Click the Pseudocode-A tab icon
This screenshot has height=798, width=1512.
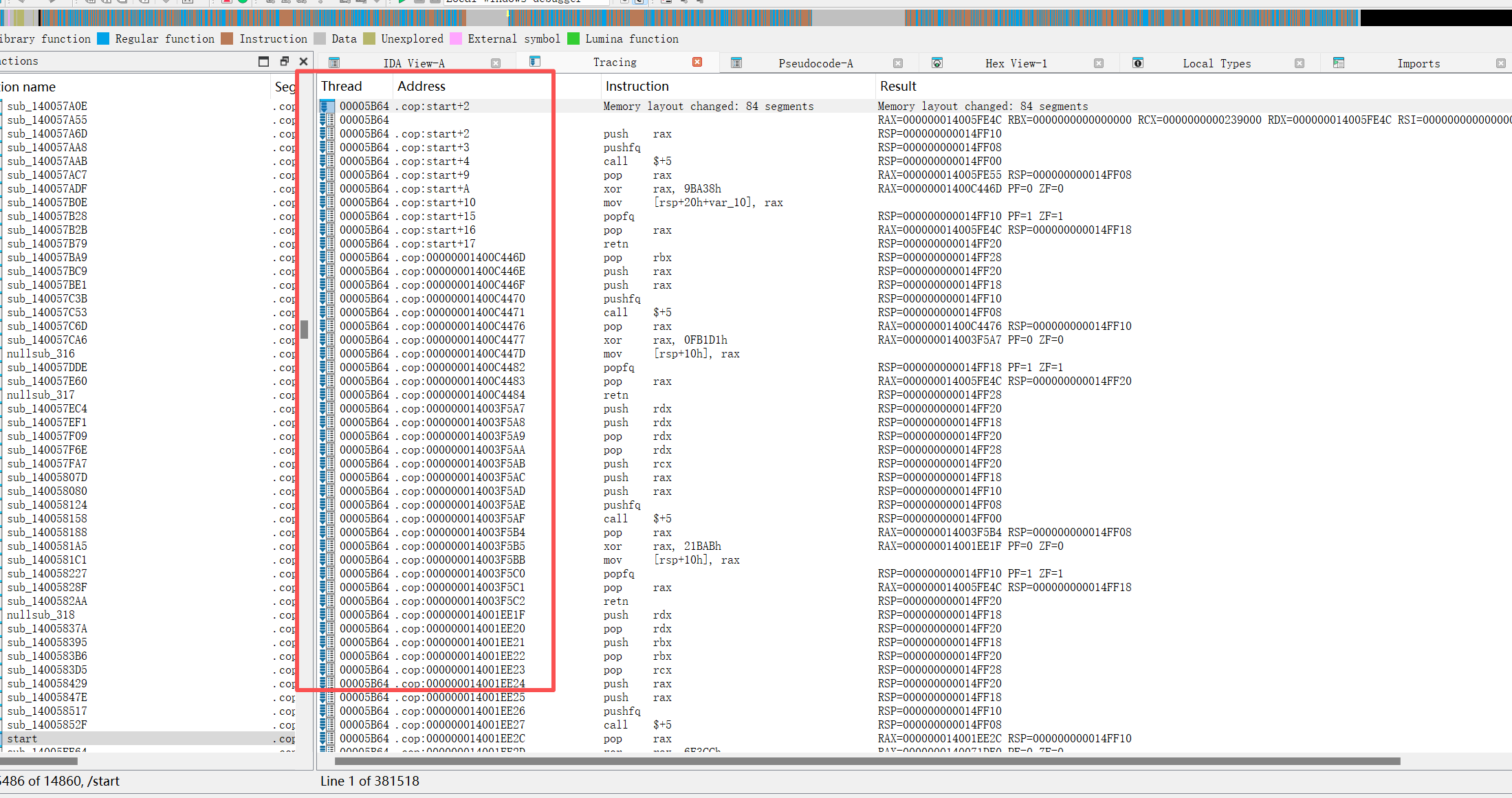tap(736, 63)
